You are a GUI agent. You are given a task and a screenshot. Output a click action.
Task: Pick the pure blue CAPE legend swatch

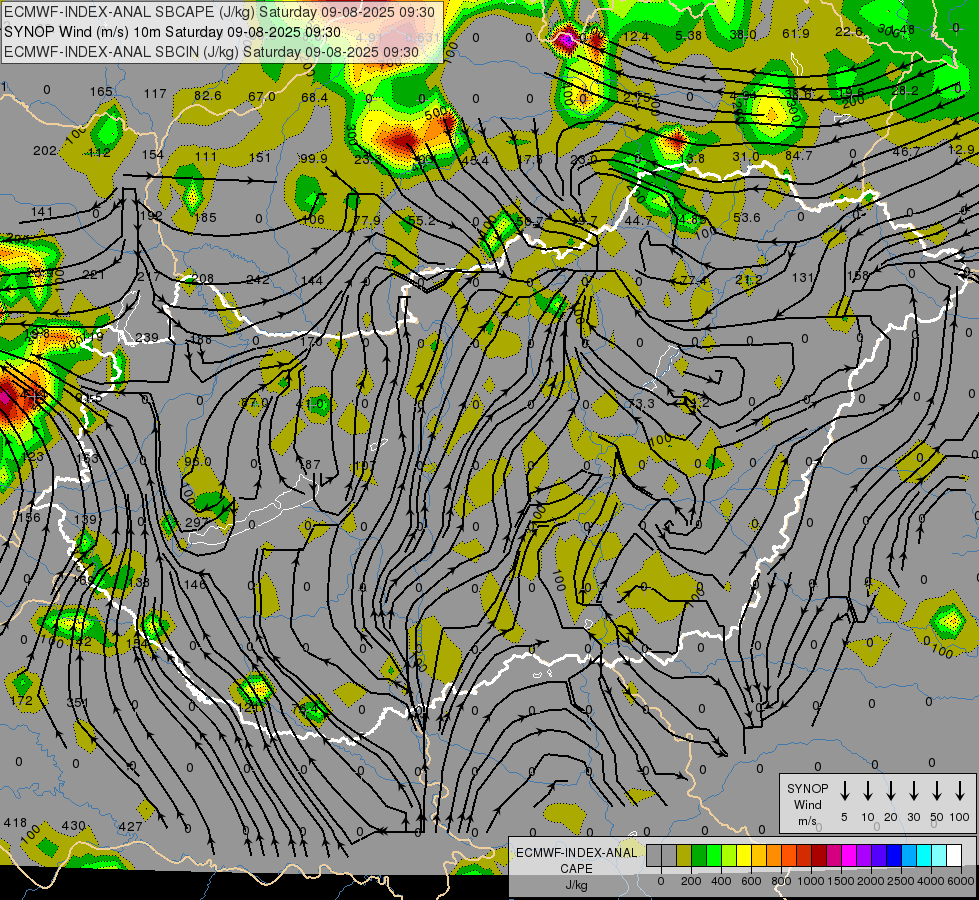(893, 856)
